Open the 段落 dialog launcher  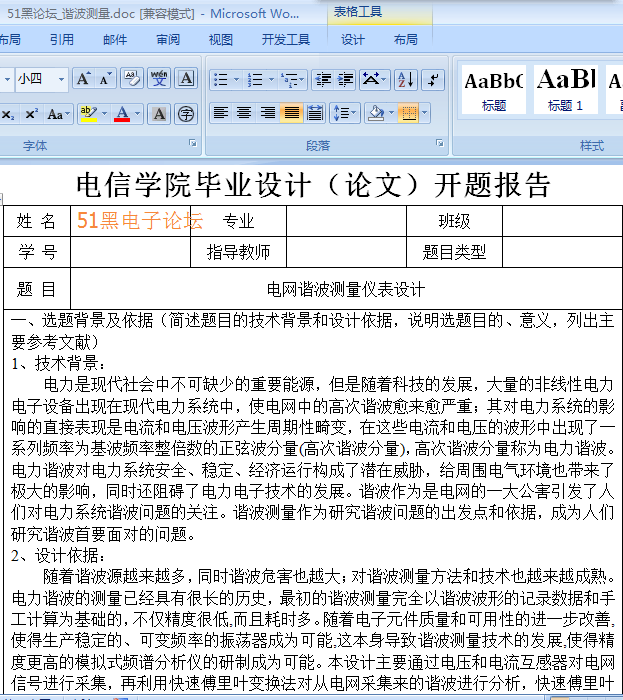[x=440, y=143]
